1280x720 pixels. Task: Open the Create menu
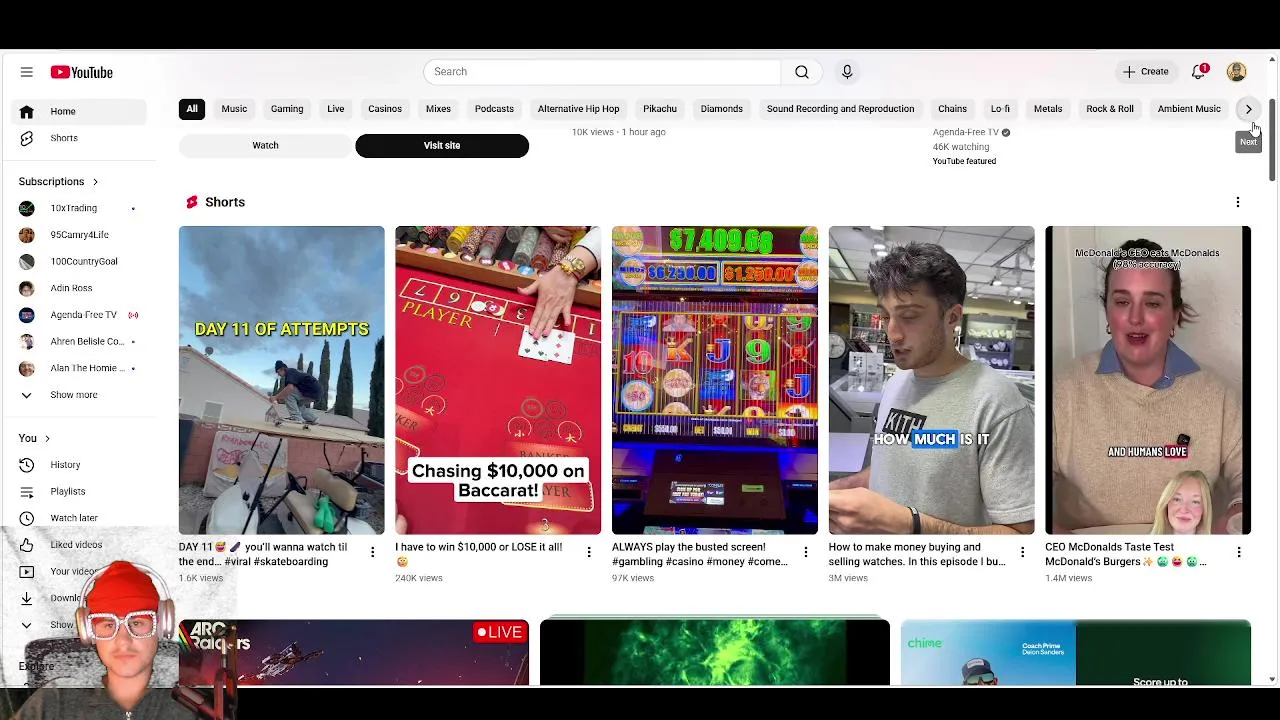(1145, 72)
